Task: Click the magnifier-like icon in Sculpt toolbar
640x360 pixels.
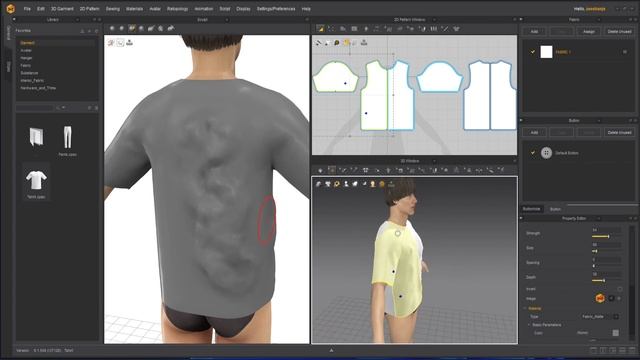Action: coord(161,28)
